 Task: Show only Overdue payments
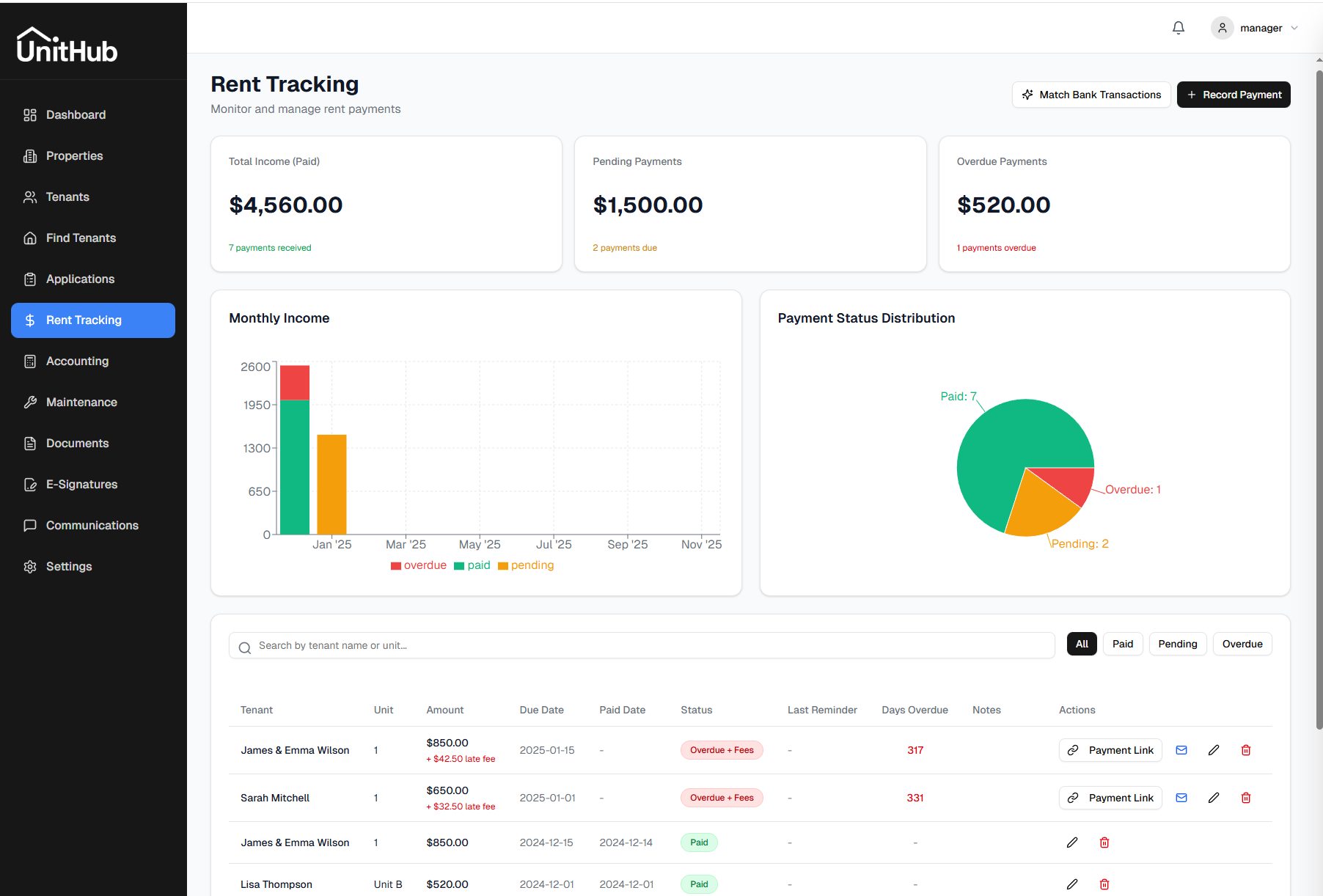pos(1242,644)
